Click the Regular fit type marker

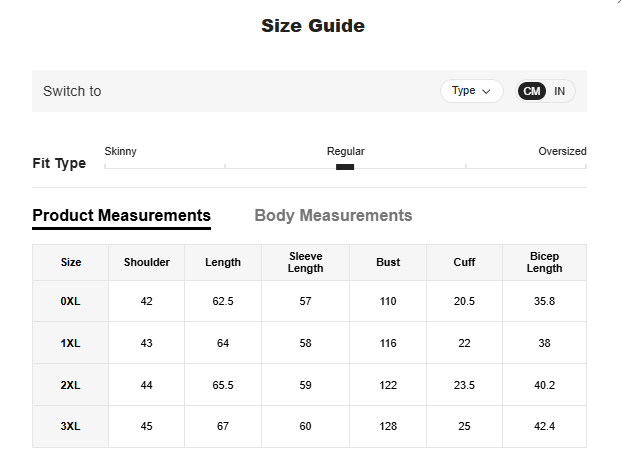(x=345, y=166)
